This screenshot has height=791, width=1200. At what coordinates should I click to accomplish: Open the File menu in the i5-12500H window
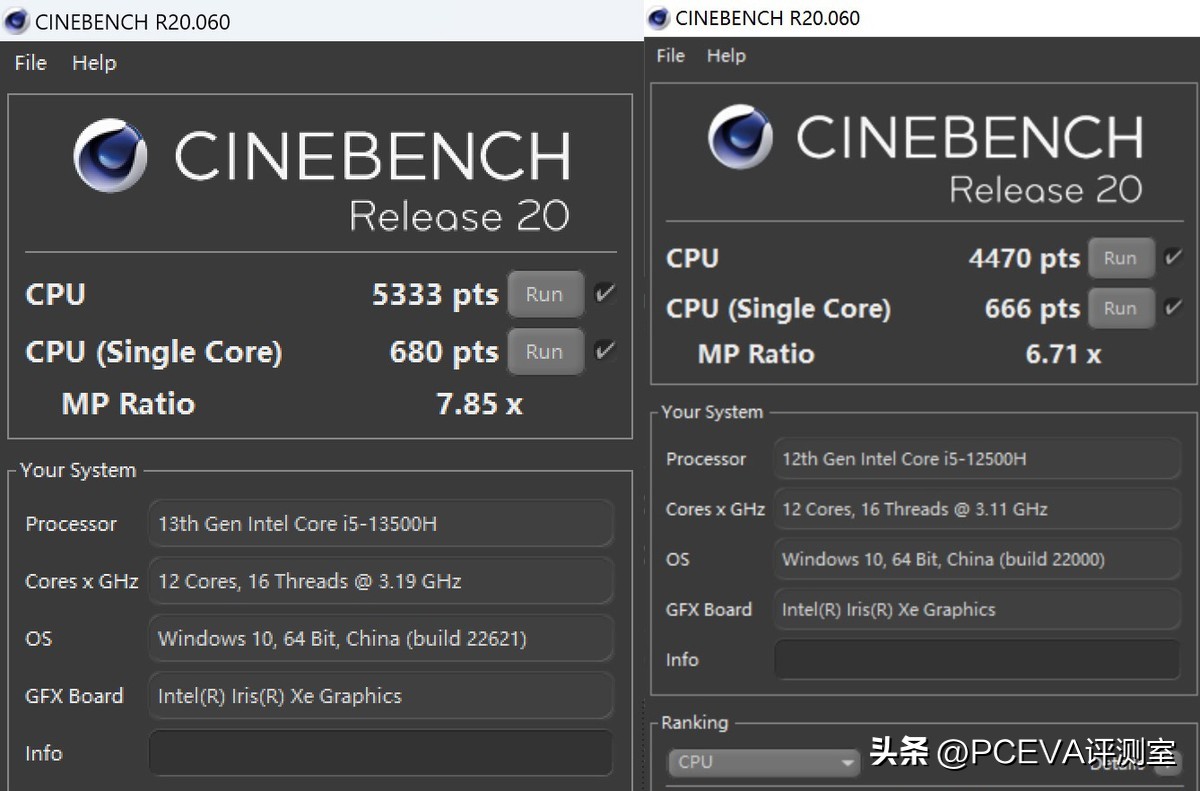(x=670, y=56)
